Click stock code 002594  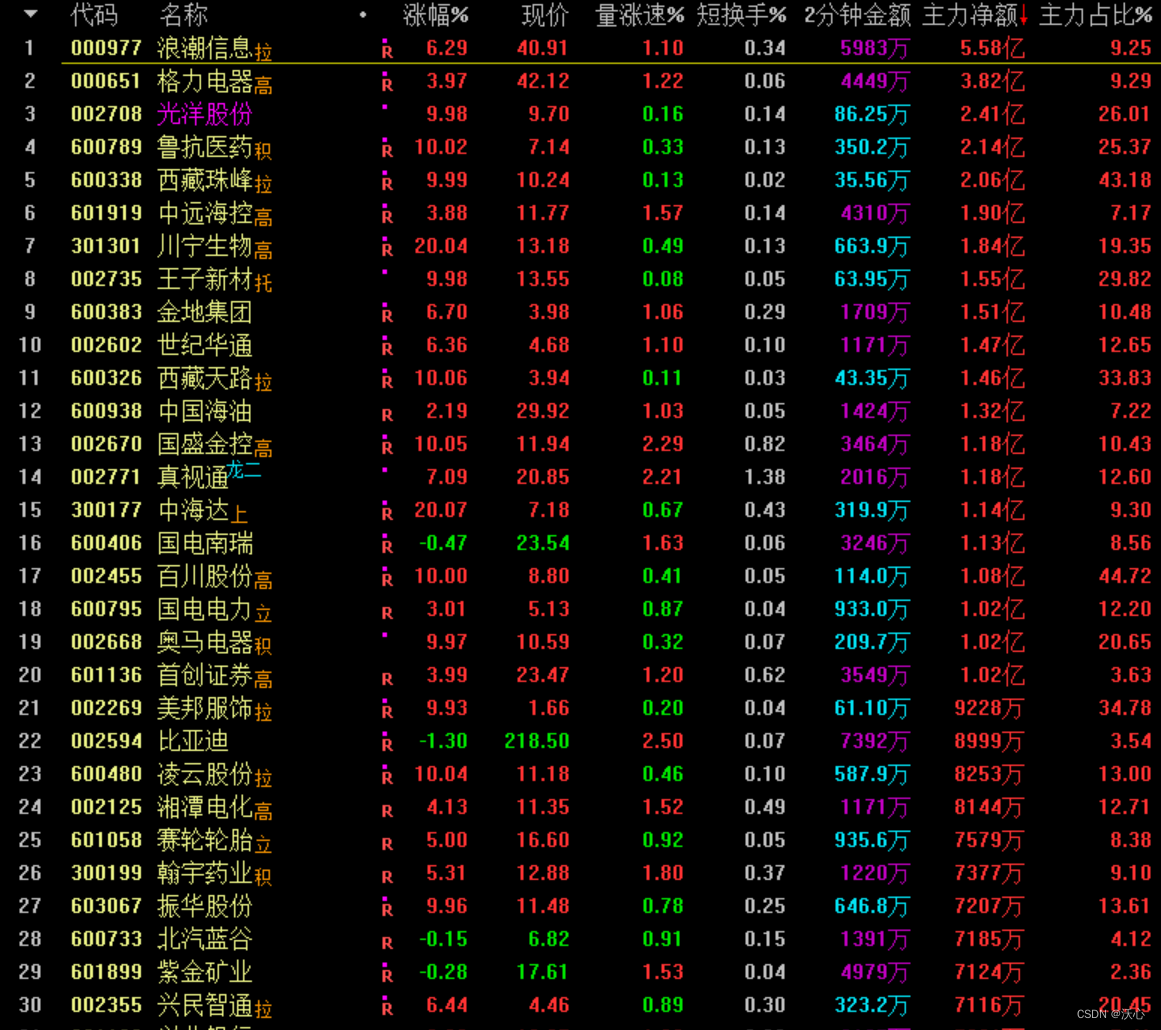pos(106,740)
